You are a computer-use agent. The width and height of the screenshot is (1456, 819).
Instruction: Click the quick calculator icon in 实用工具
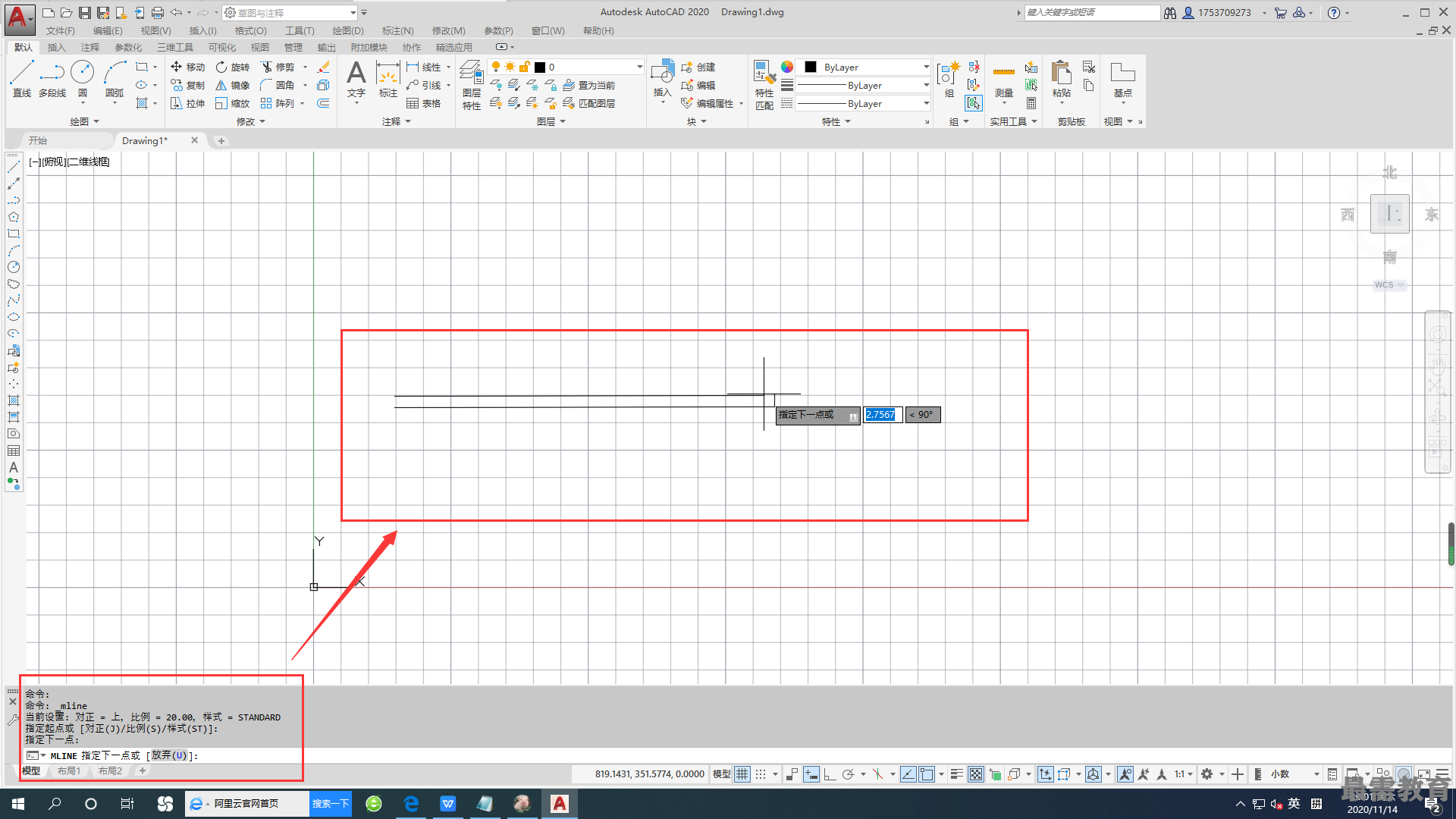1031,103
